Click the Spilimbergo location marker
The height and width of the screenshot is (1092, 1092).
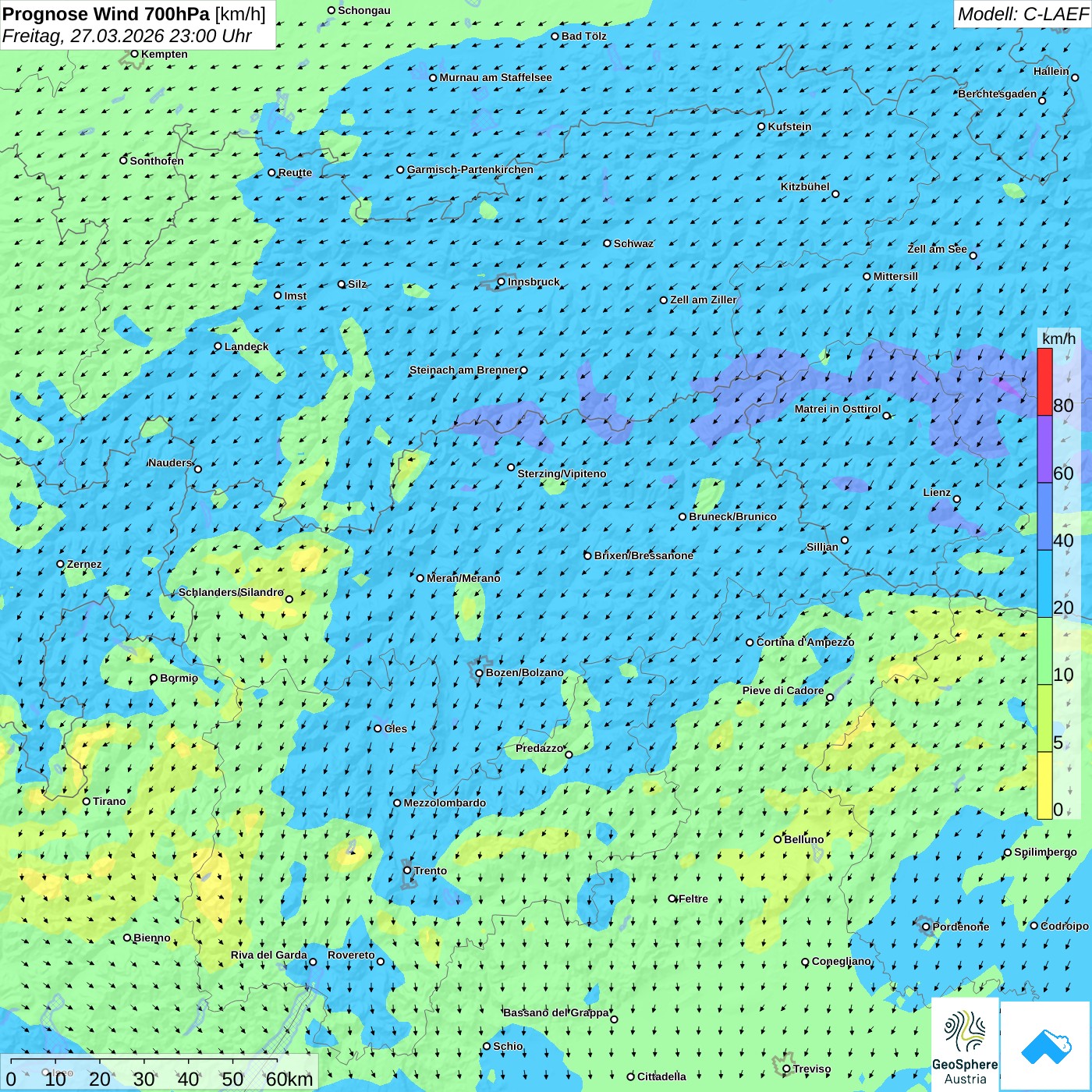[1008, 853]
